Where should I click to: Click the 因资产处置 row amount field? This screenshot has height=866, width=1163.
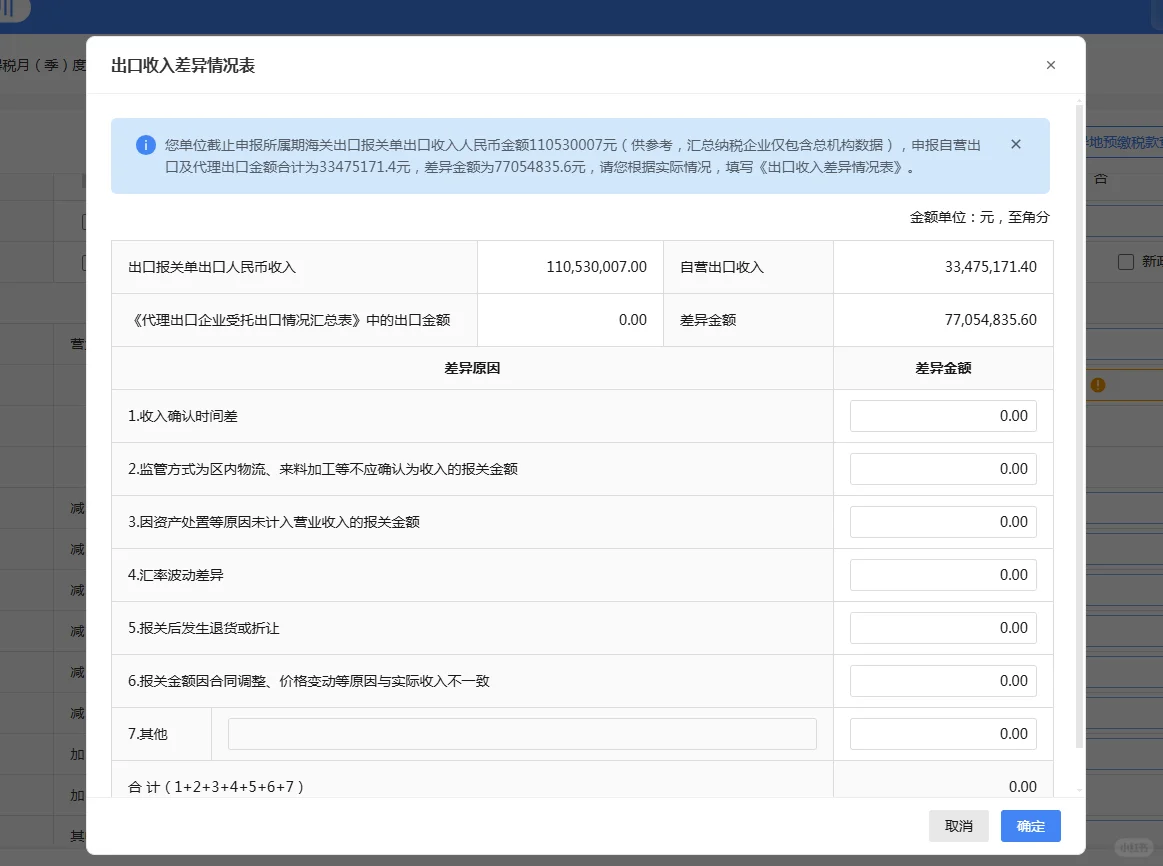(x=942, y=521)
